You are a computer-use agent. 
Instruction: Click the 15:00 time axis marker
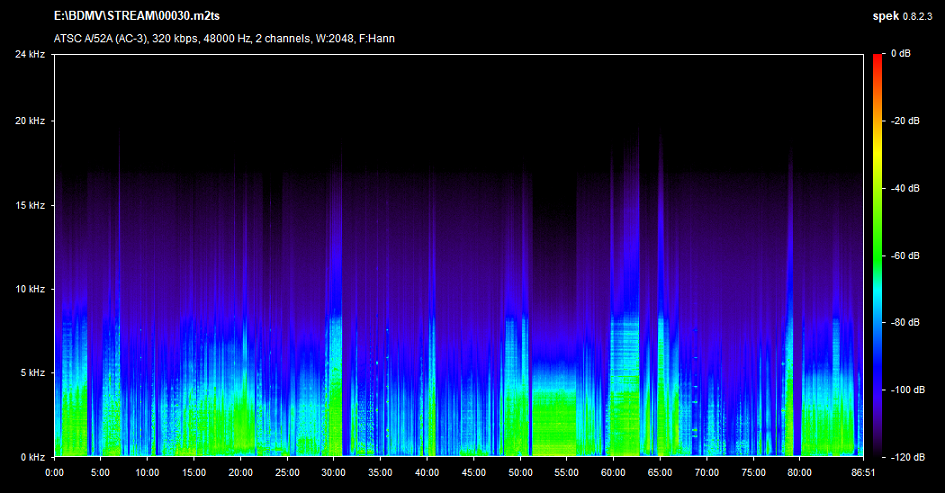[194, 471]
